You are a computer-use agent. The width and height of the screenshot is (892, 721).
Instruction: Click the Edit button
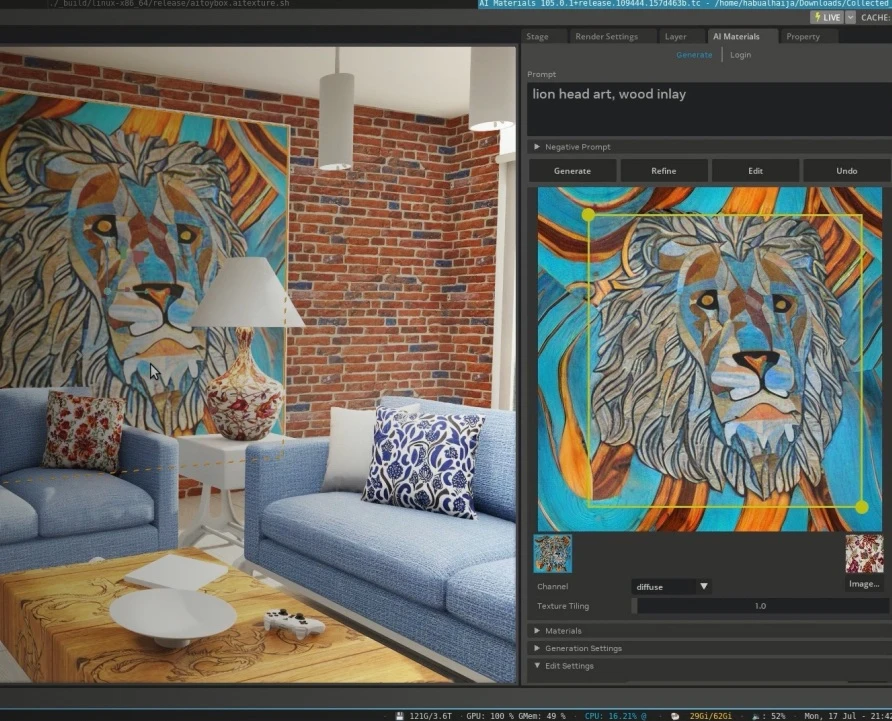[x=755, y=171]
